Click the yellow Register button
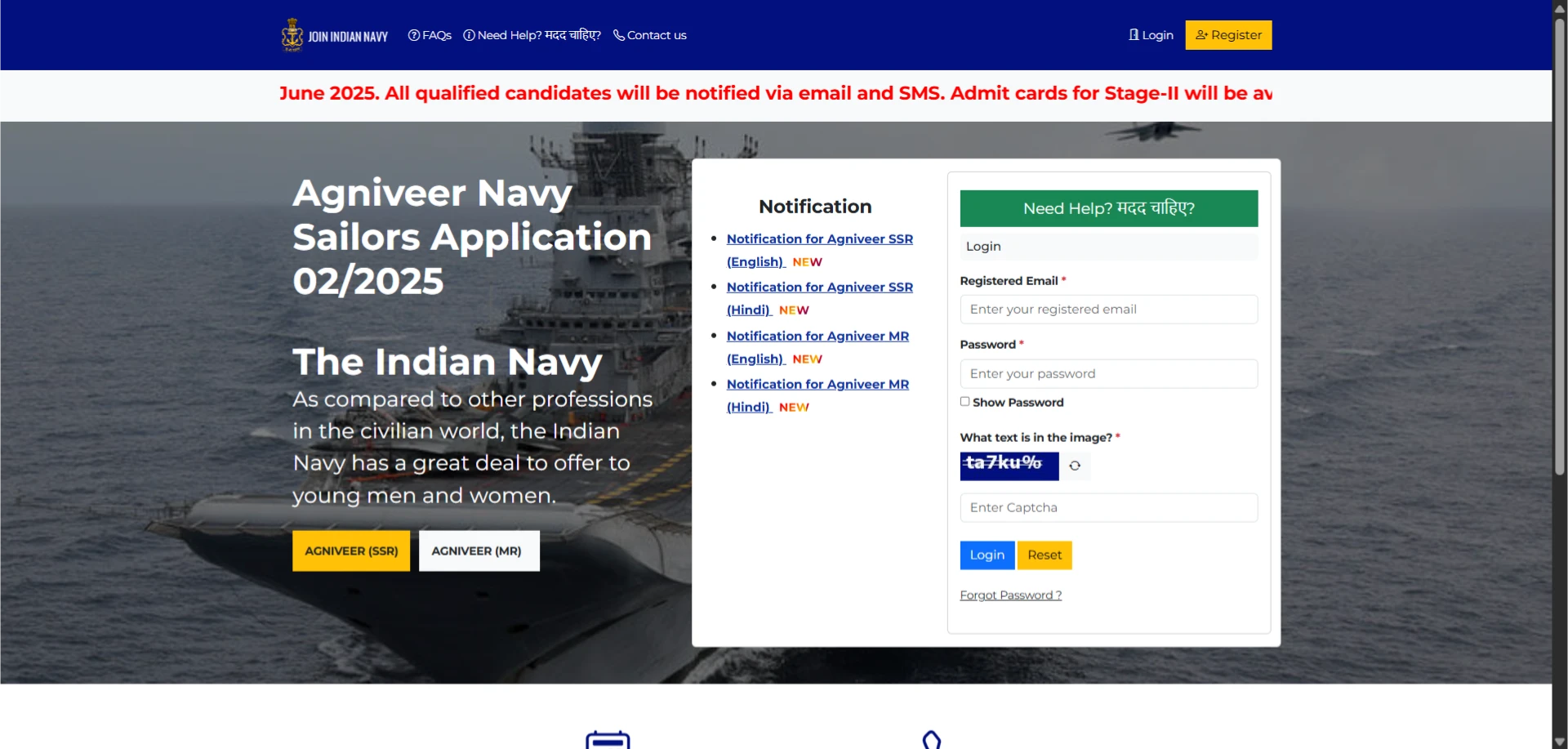 pyautogui.click(x=1228, y=35)
